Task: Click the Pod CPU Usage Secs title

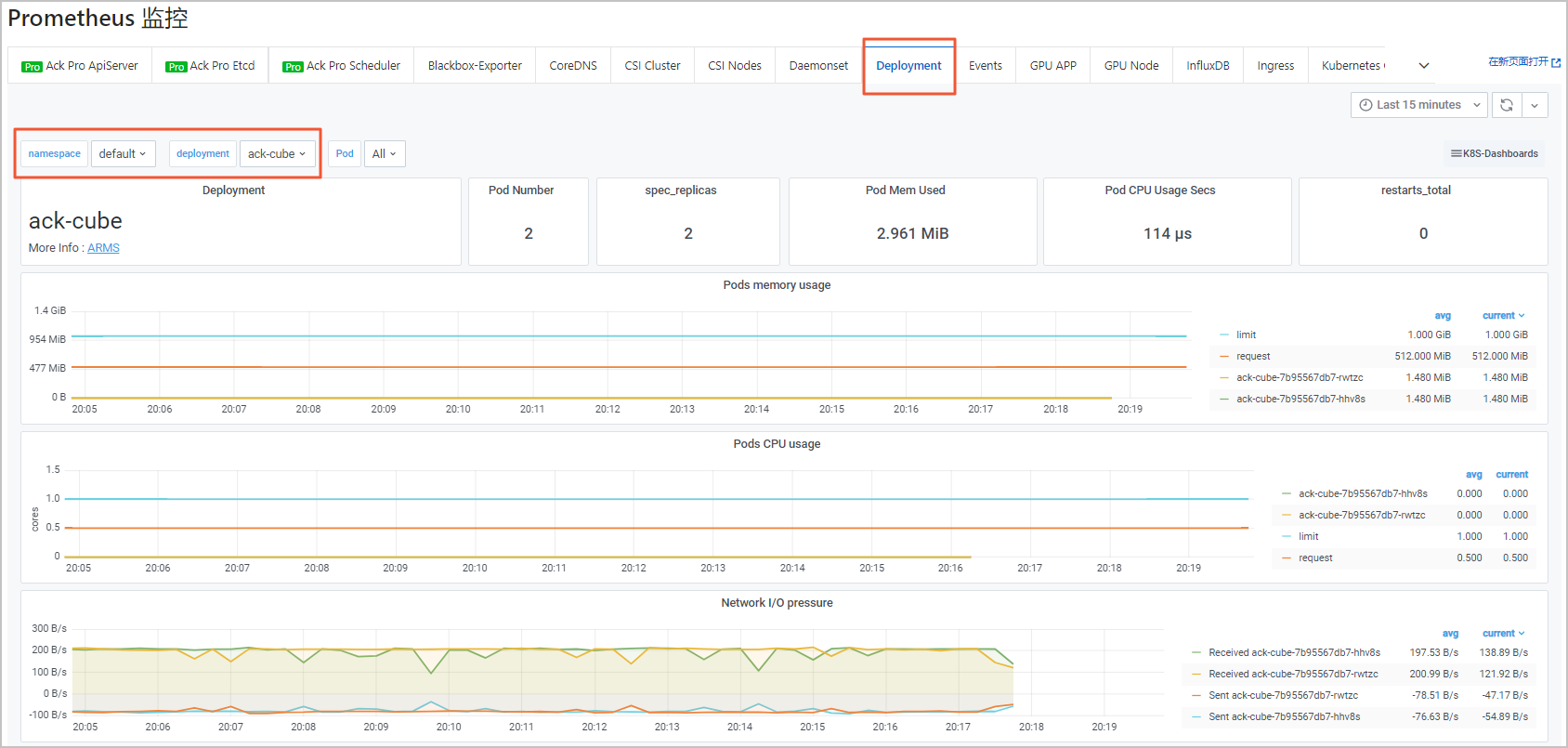Action: [x=1160, y=190]
